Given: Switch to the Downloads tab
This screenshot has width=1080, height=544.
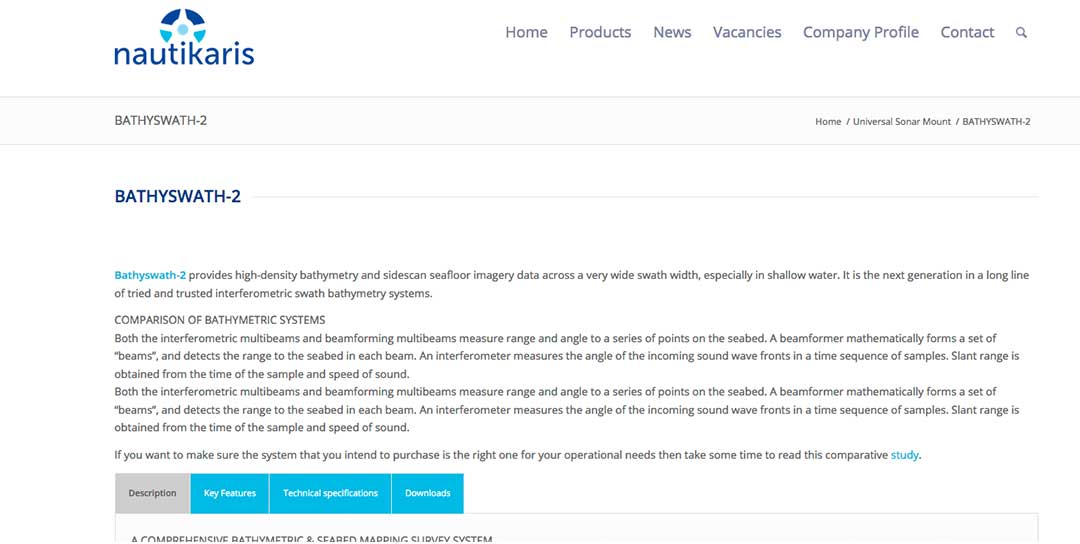Looking at the screenshot, I should [x=428, y=493].
